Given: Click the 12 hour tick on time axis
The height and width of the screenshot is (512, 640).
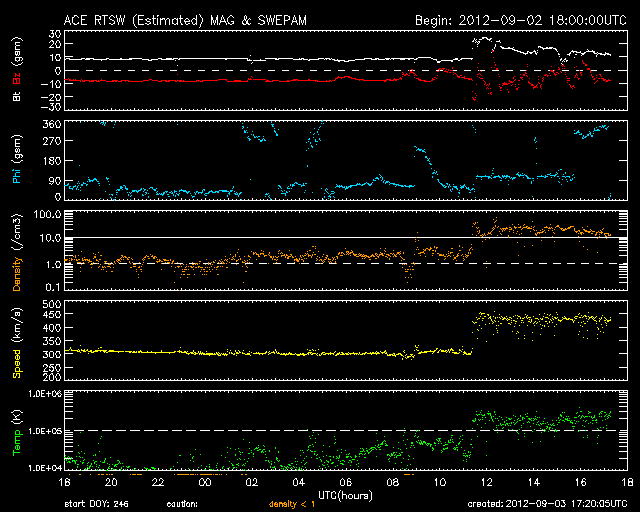Looking at the screenshot, I should tap(487, 482).
